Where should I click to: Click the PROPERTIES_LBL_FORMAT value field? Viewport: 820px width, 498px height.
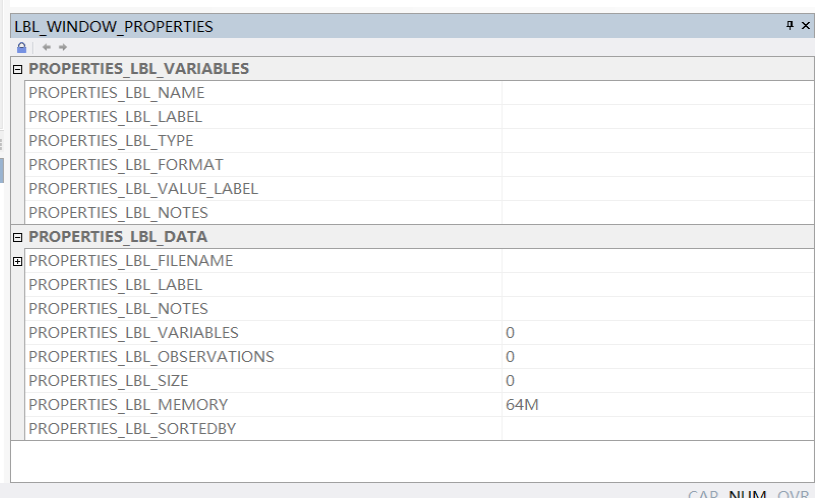pyautogui.click(x=658, y=165)
